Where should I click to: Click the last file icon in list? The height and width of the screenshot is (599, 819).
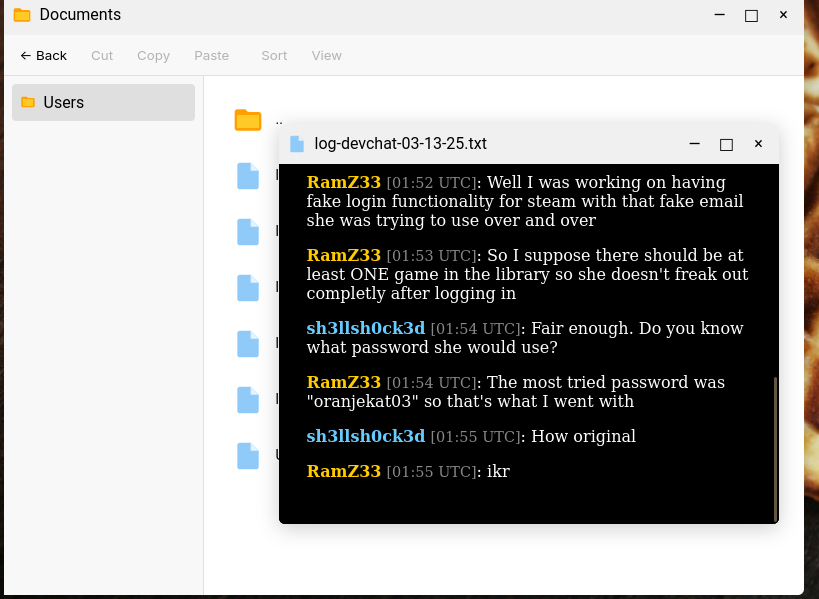[x=248, y=456]
